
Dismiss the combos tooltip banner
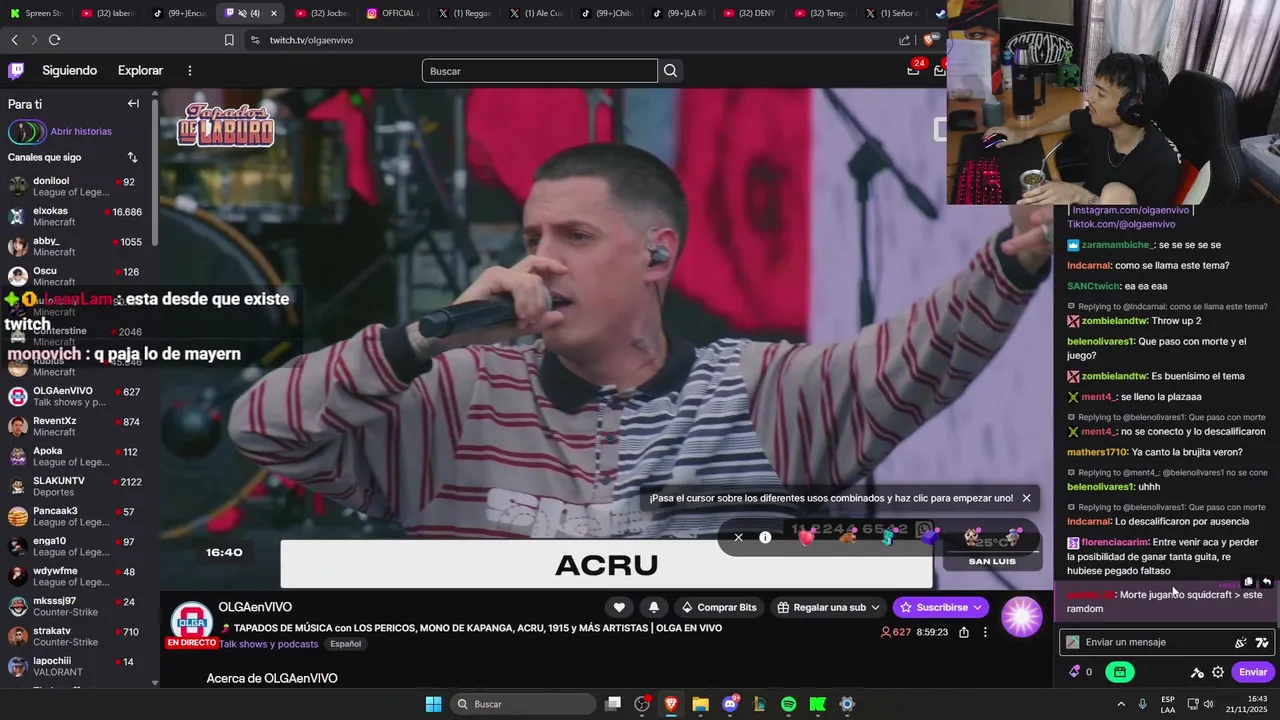pos(1026,498)
